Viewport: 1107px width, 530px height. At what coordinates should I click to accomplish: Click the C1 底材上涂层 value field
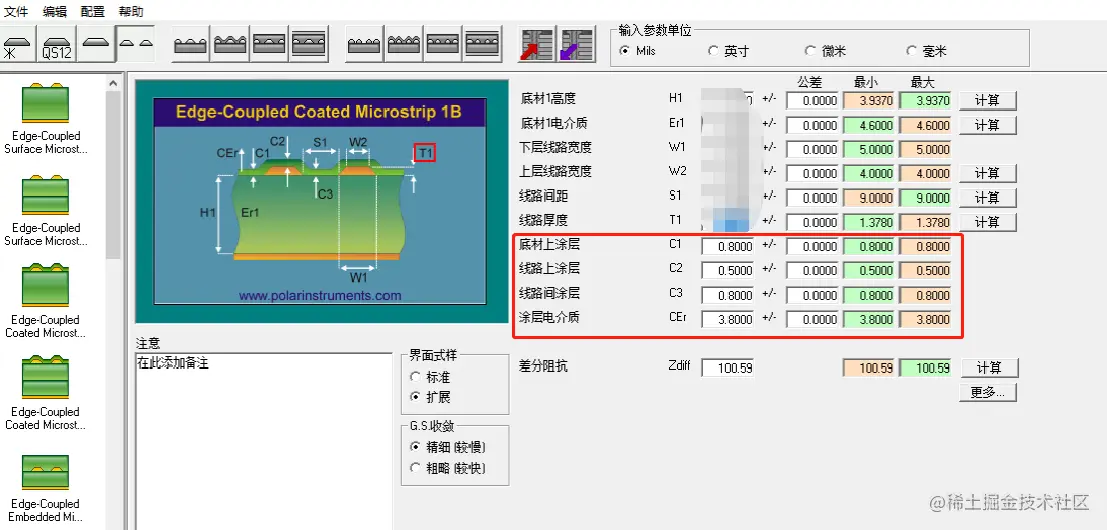[x=728, y=247]
